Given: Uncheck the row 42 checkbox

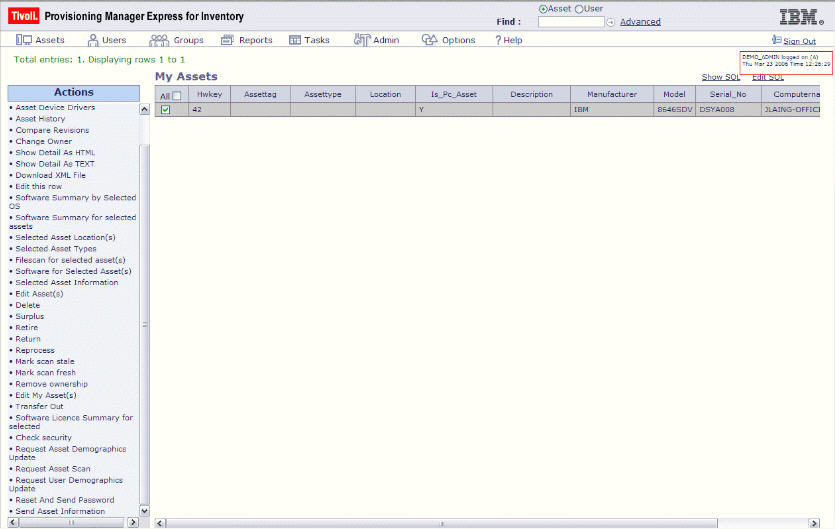Looking at the screenshot, I should [x=166, y=109].
